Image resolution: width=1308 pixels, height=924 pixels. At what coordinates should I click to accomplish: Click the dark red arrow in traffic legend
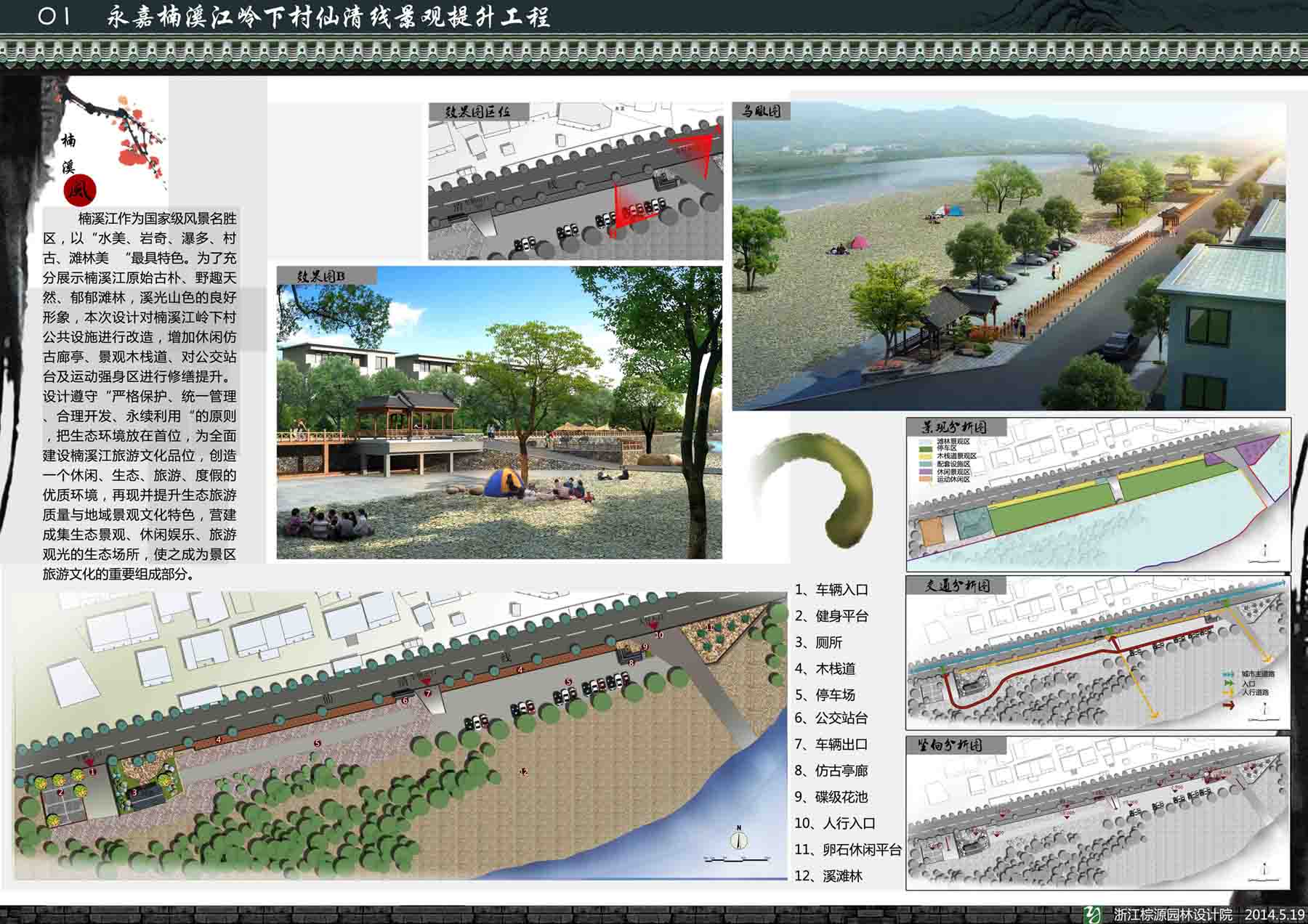[1228, 705]
